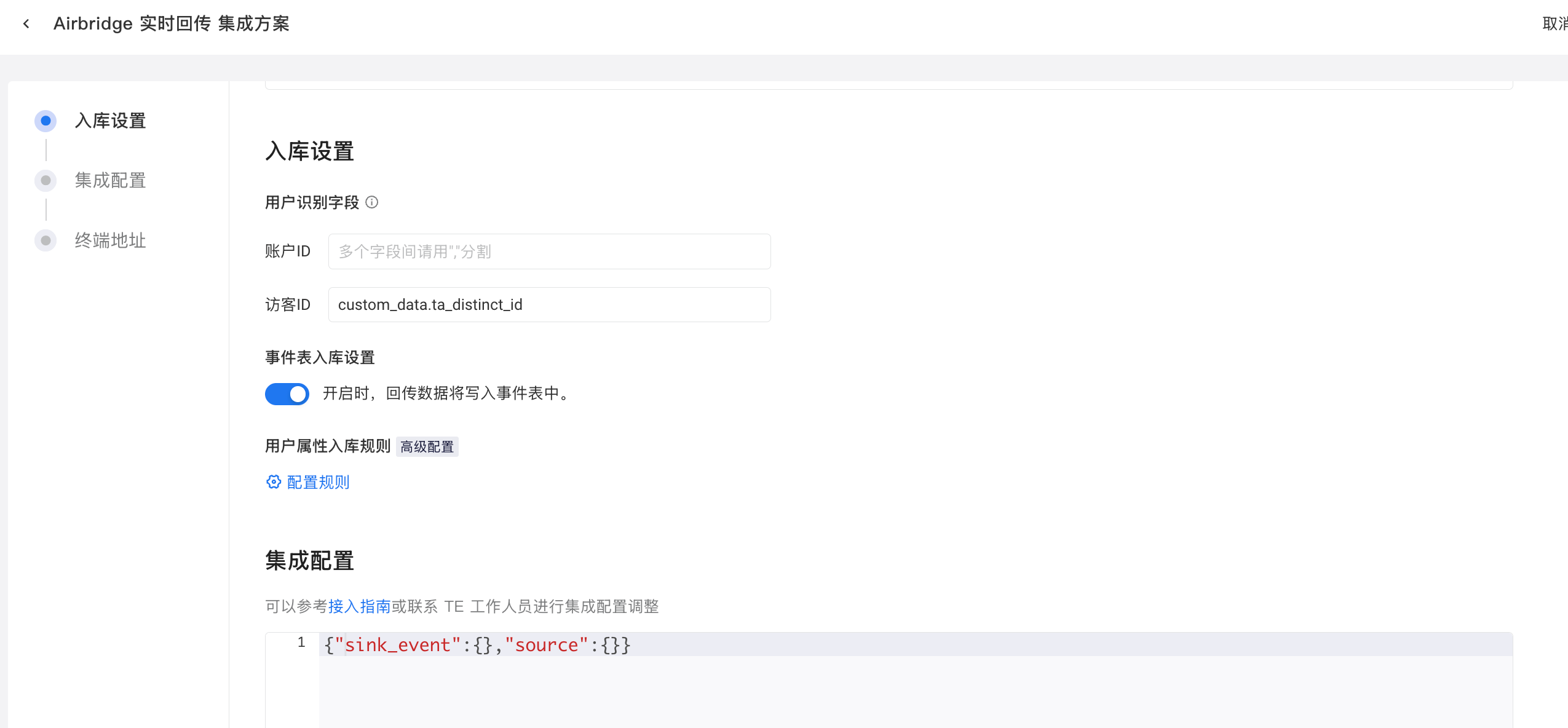
Task: Click the 账户ID input field
Action: (549, 251)
